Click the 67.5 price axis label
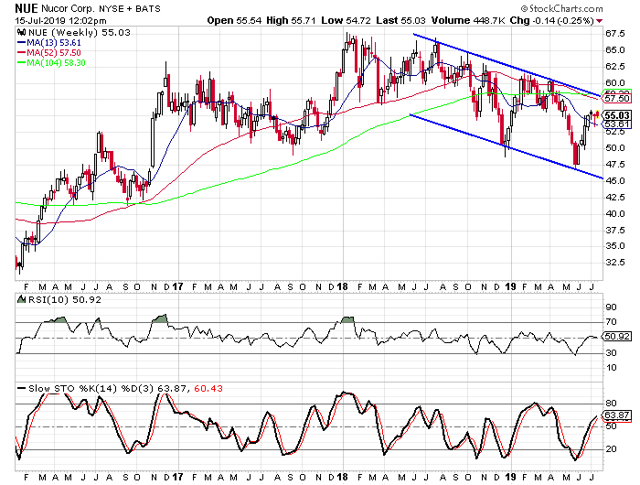Screen dimensions: 640x485 pyautogui.click(x=616, y=33)
